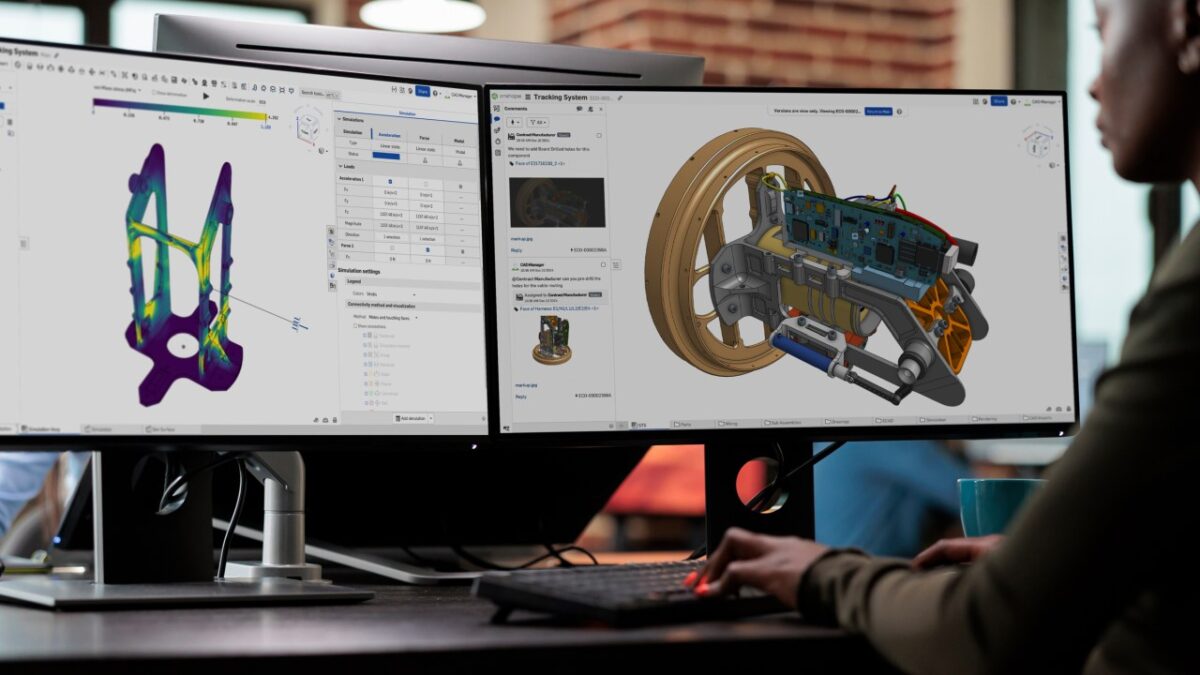Collapse the Loads section
This screenshot has height=675, width=1200.
pyautogui.click(x=341, y=167)
